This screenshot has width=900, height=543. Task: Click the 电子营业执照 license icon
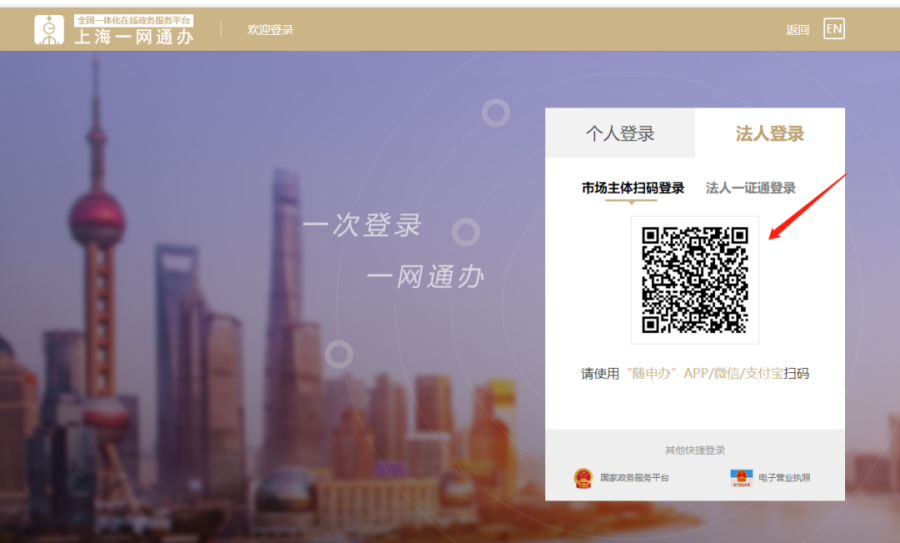741,478
